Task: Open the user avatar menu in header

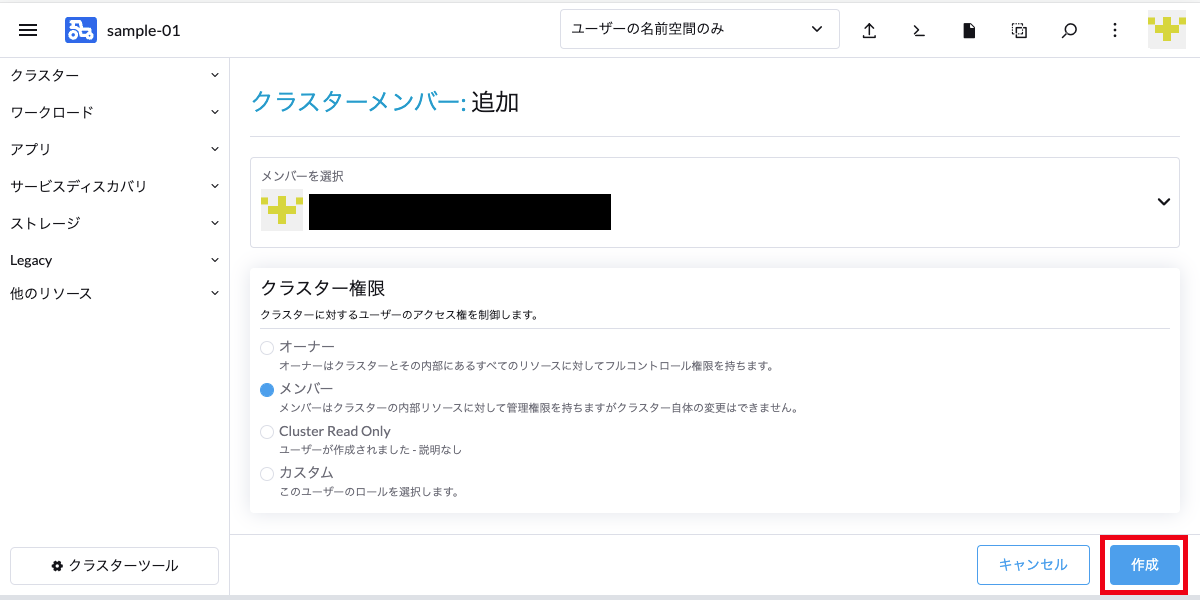Action: pyautogui.click(x=1167, y=29)
